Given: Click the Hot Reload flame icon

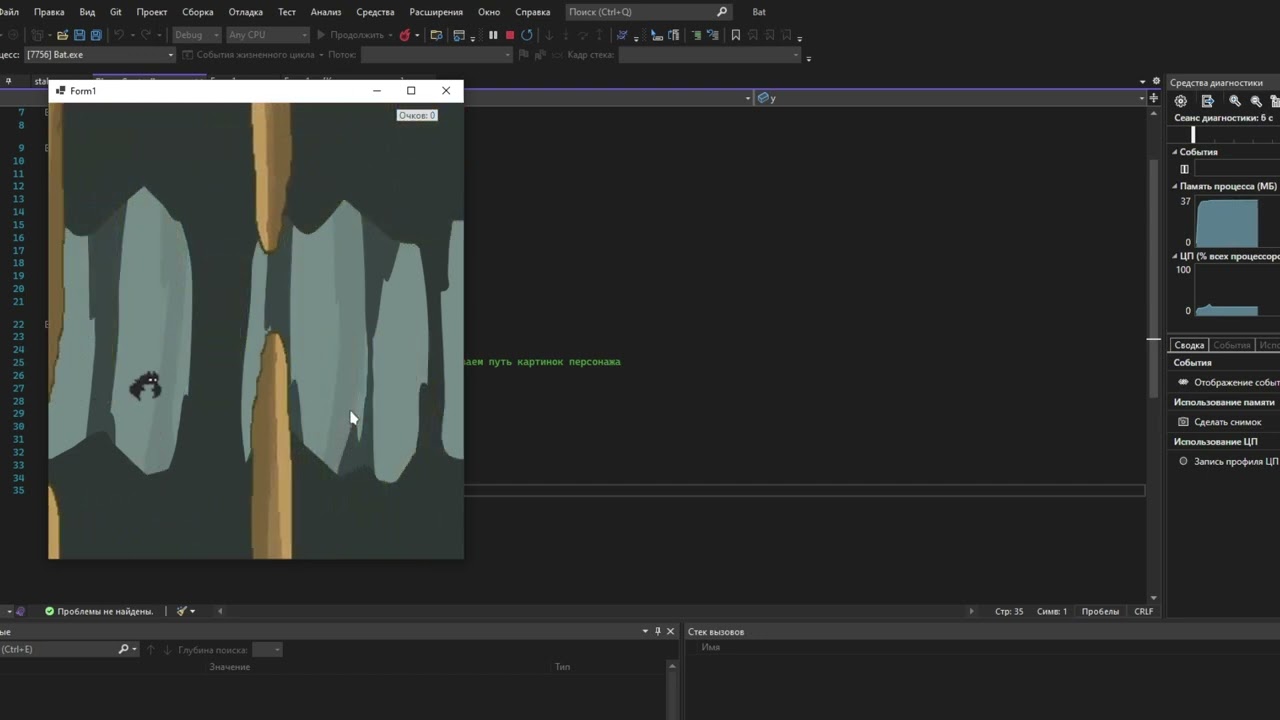Looking at the screenshot, I should (x=405, y=35).
